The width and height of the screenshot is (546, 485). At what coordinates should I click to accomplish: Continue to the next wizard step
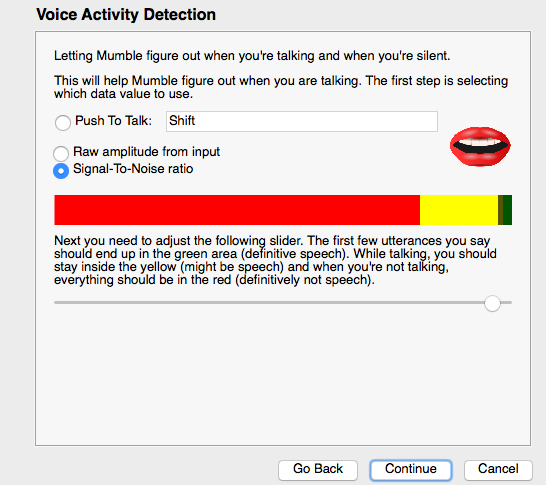411,470
